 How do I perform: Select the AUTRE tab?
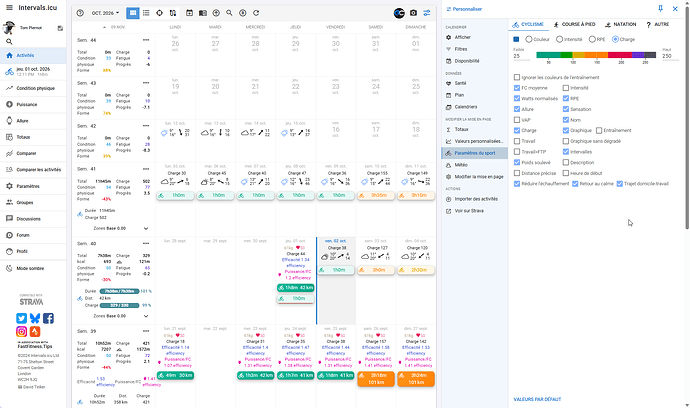(657, 25)
